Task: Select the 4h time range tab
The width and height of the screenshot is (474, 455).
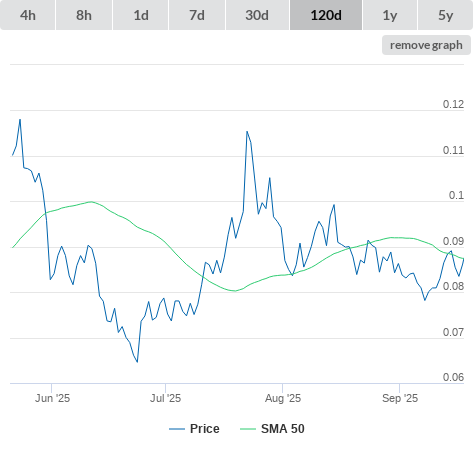Action: (28, 15)
